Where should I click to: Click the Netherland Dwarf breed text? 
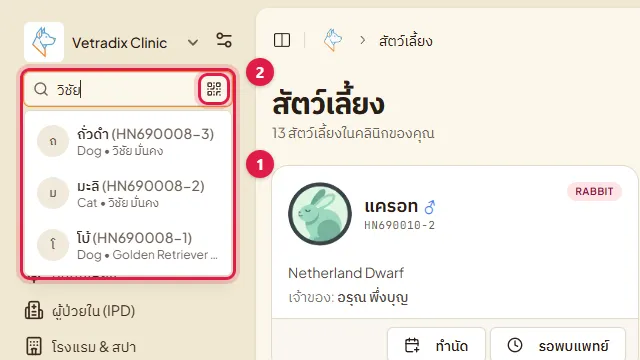pyautogui.click(x=346, y=273)
